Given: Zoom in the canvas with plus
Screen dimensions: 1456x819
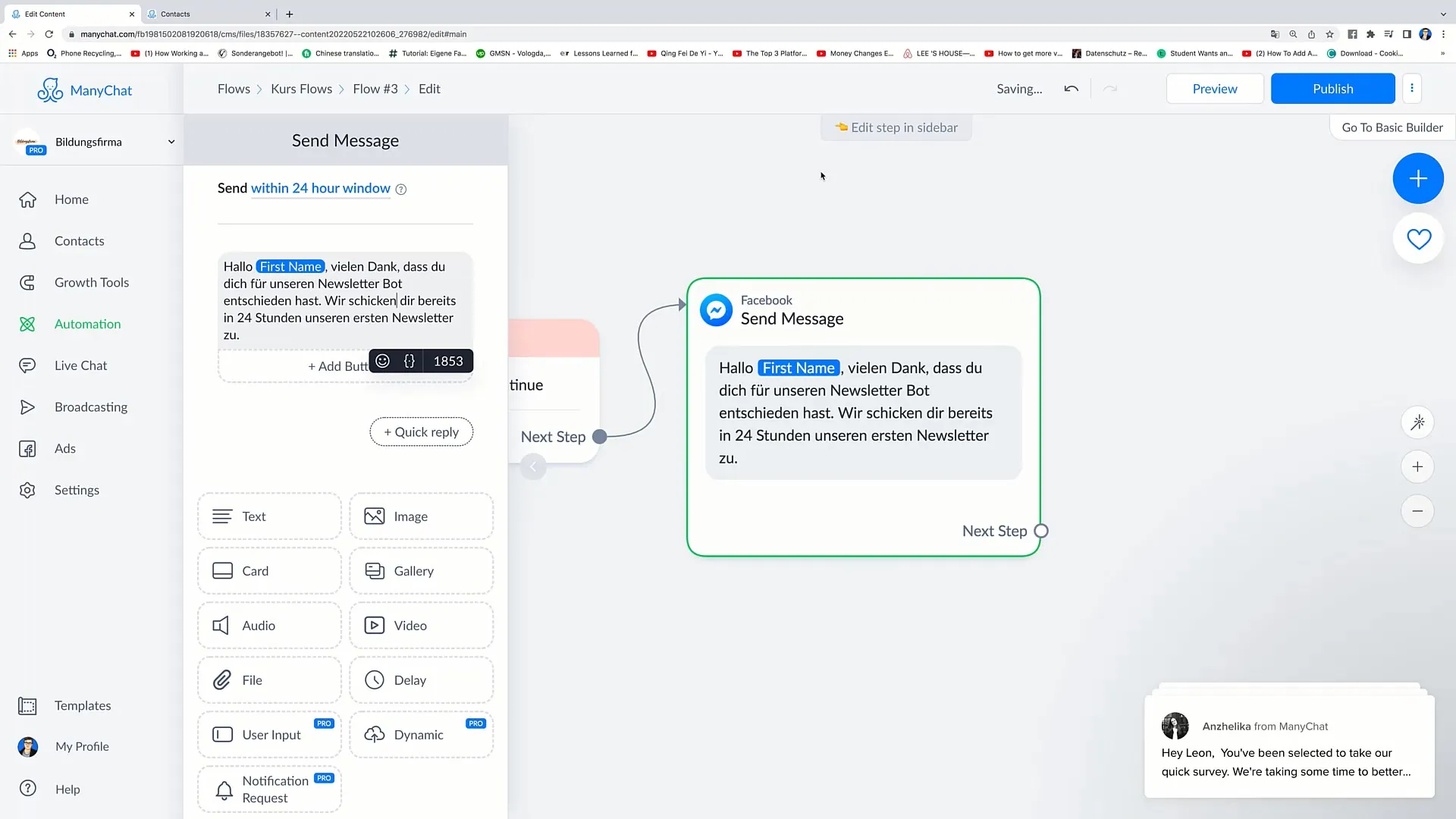Looking at the screenshot, I should pos(1417,467).
